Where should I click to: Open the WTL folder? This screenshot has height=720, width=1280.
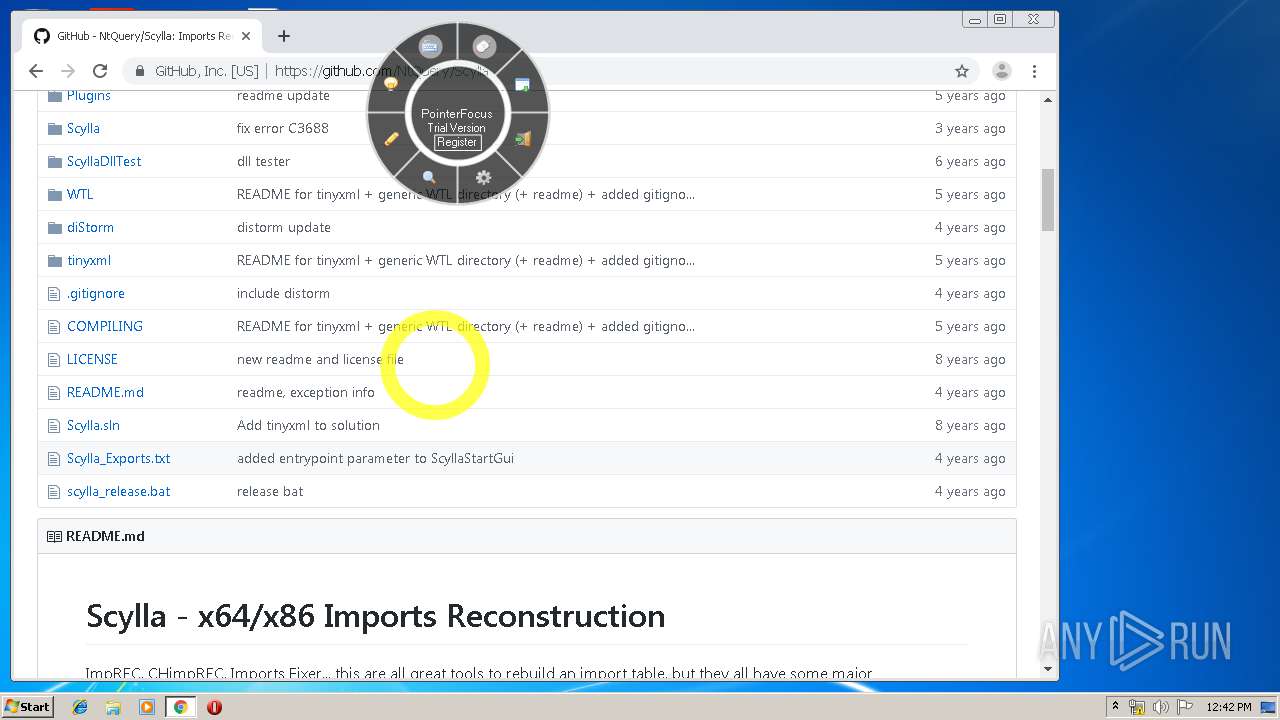[80, 194]
